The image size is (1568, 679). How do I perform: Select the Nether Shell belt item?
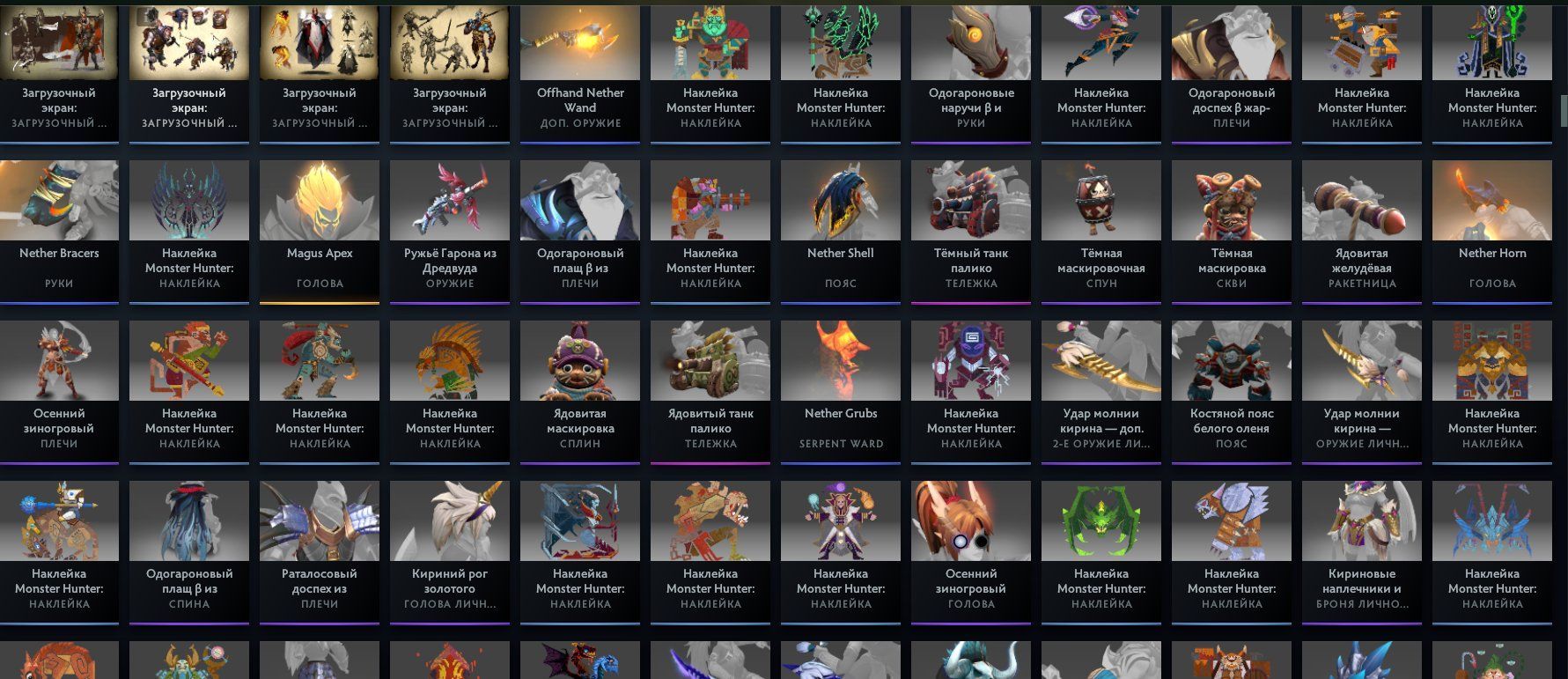pyautogui.click(x=841, y=232)
